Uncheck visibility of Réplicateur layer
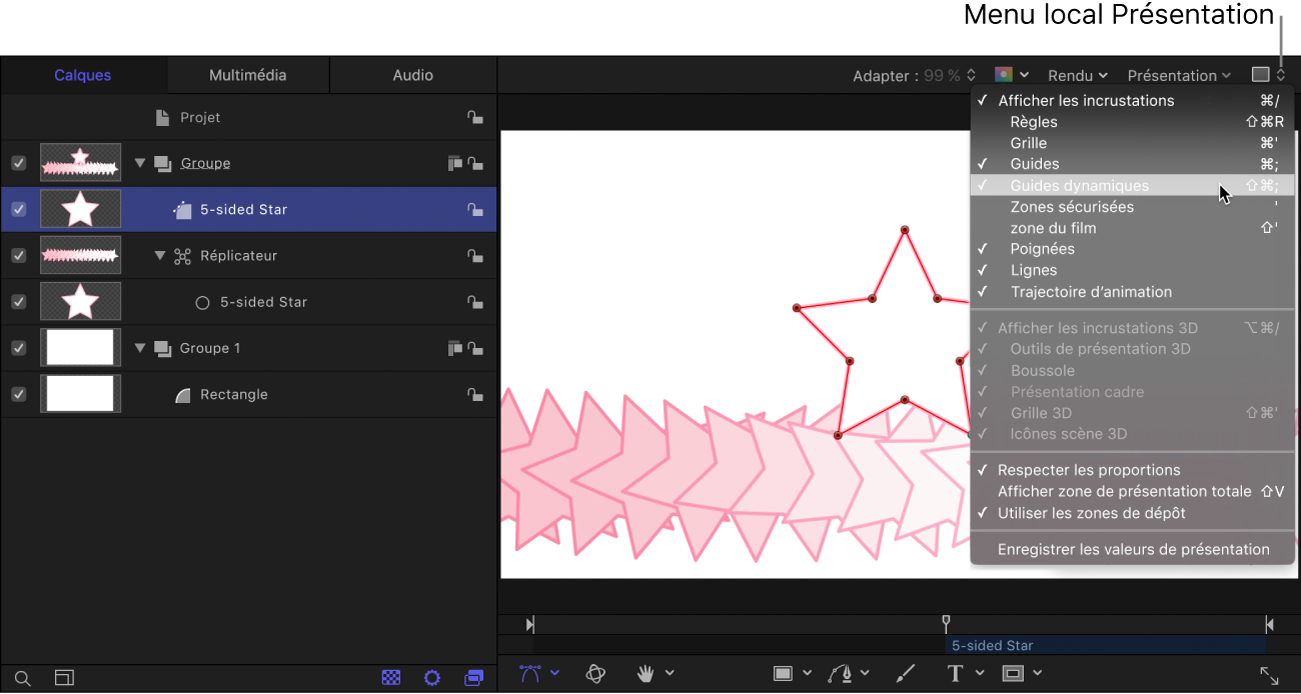The height and width of the screenshot is (694, 1301). pos(18,256)
